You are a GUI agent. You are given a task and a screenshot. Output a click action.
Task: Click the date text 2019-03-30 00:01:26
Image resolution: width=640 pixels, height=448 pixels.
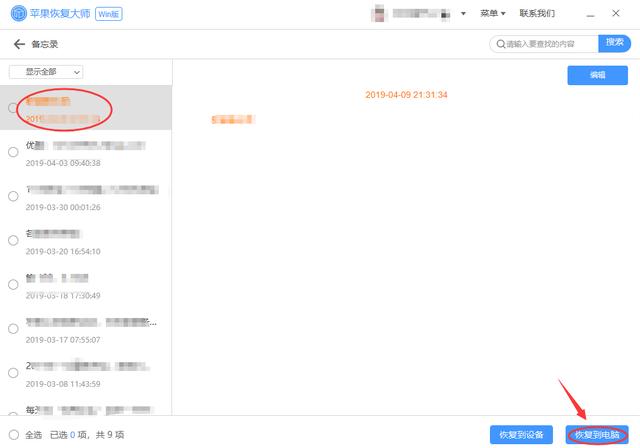pos(63,207)
